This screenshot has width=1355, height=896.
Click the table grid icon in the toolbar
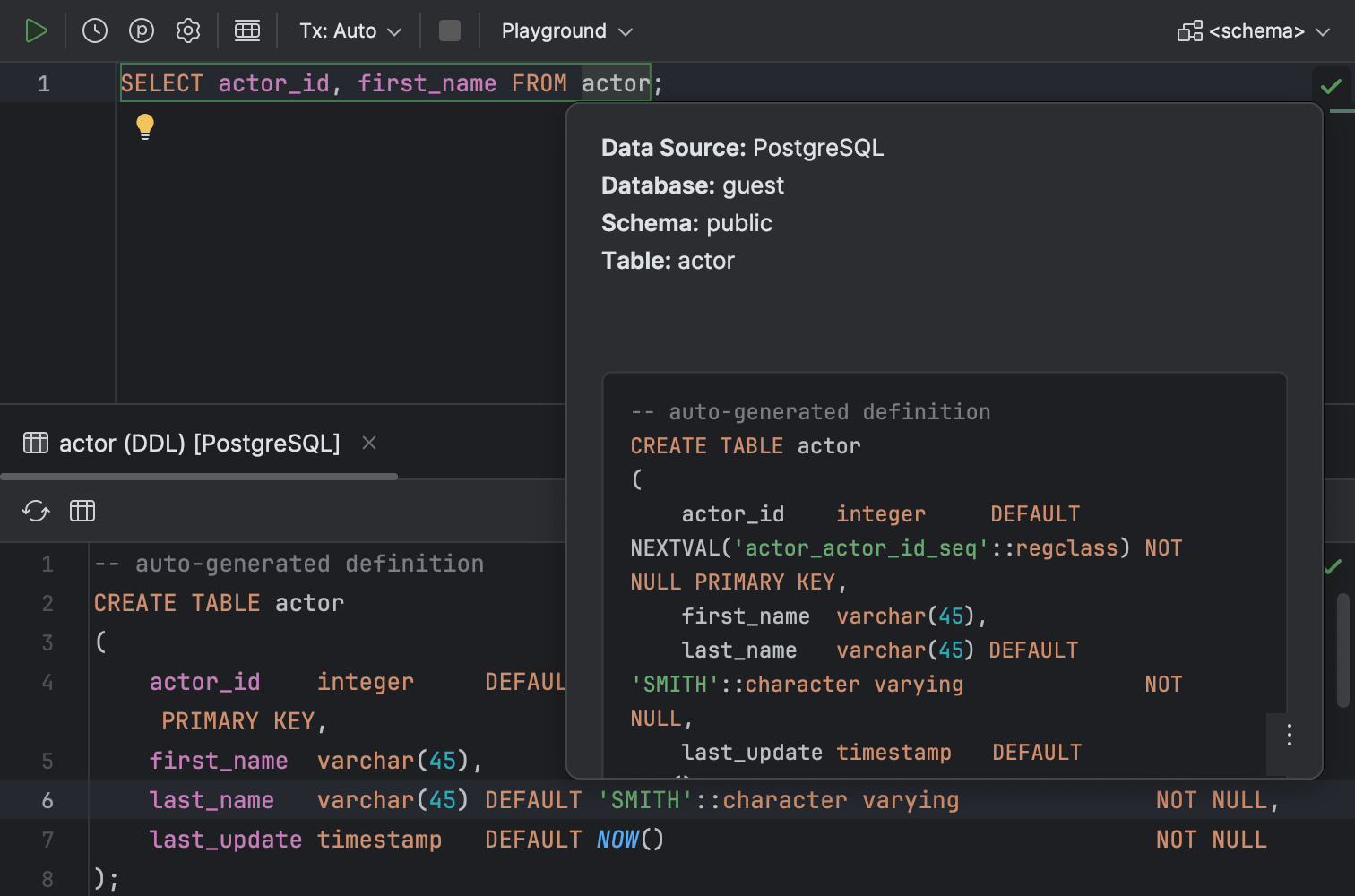(247, 30)
